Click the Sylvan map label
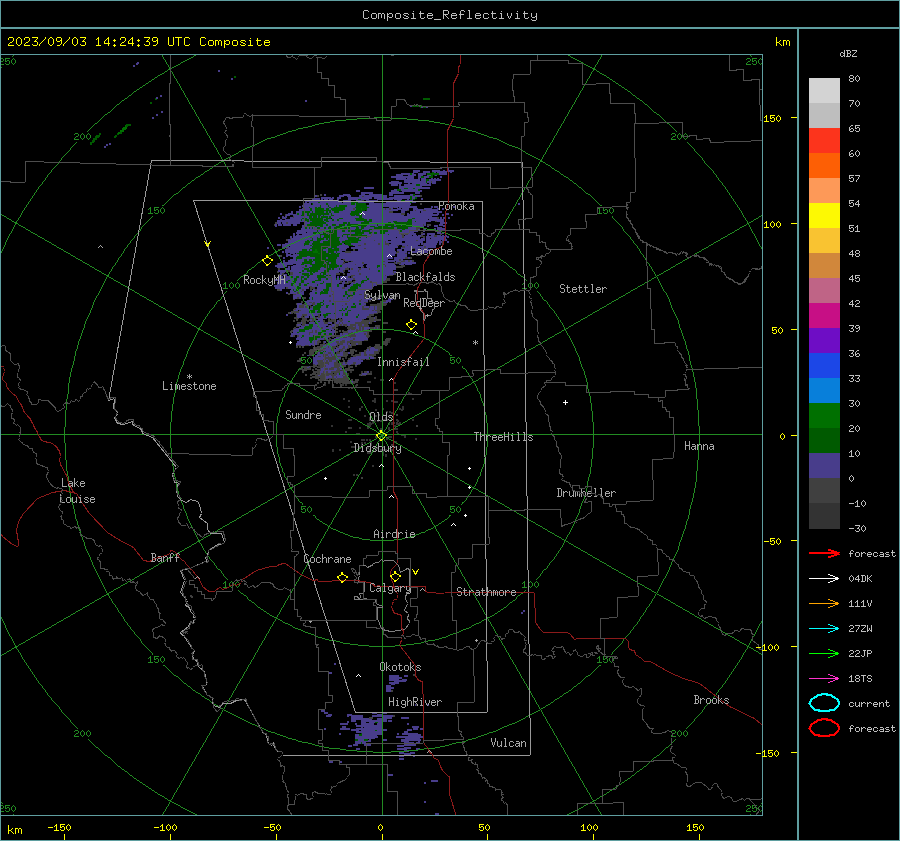Viewport: 900px width, 841px height. [382, 296]
